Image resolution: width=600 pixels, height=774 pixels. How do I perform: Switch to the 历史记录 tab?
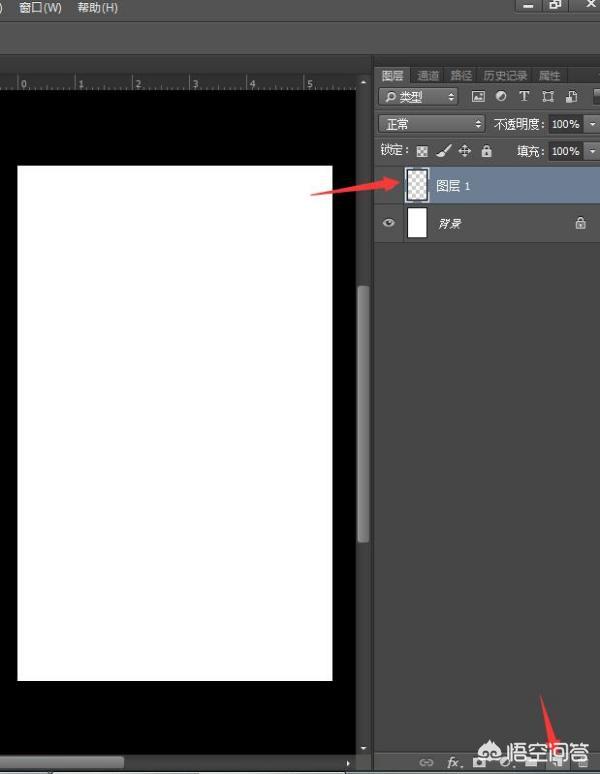[504, 75]
